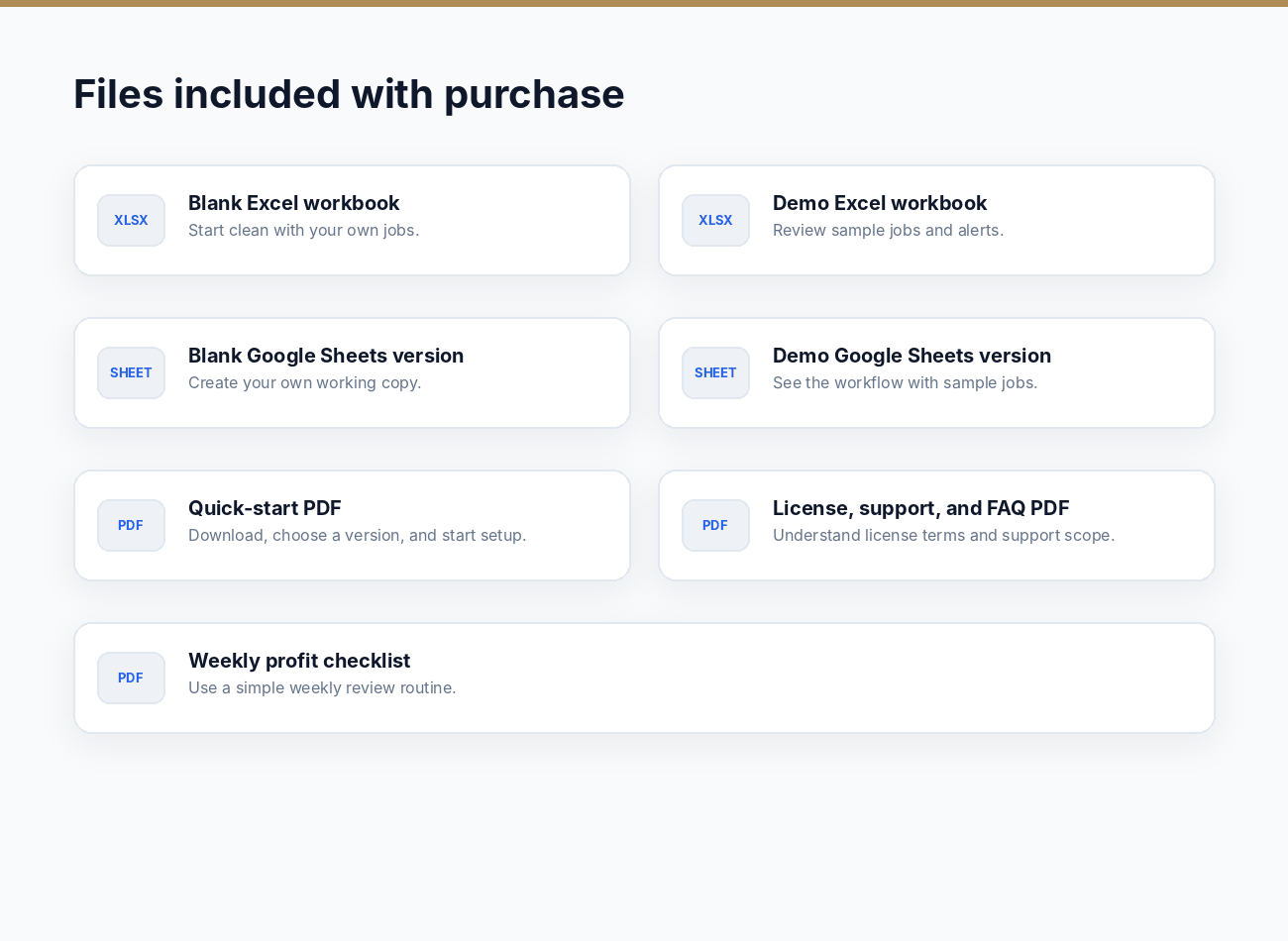Click the 'Files included with purchase' heading
1288x941 pixels.
pyautogui.click(x=349, y=94)
